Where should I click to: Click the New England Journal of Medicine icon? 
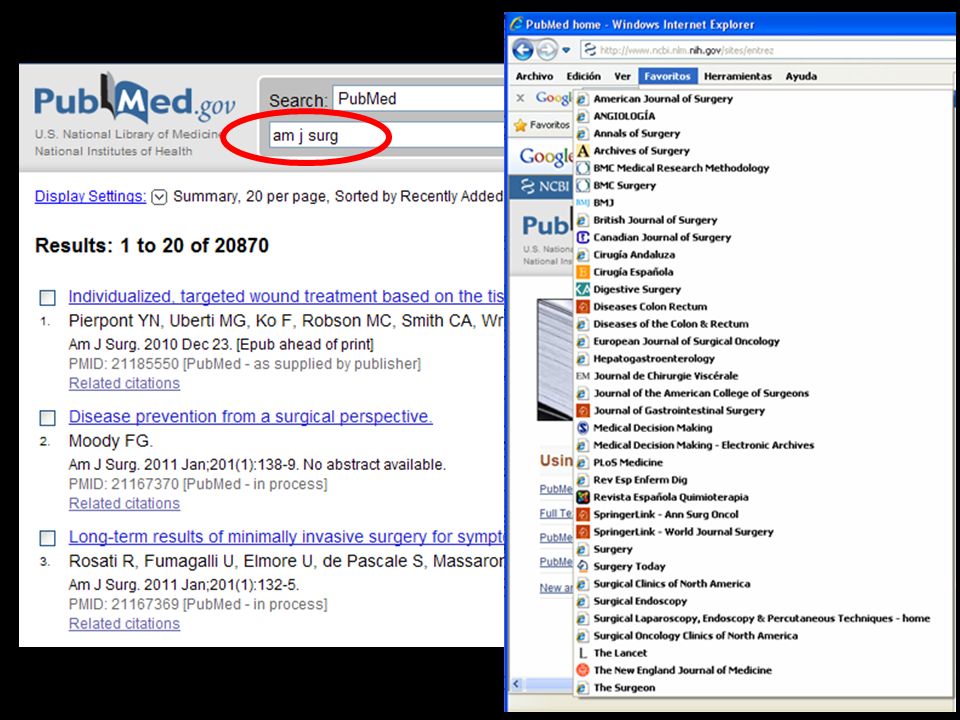[x=583, y=670]
